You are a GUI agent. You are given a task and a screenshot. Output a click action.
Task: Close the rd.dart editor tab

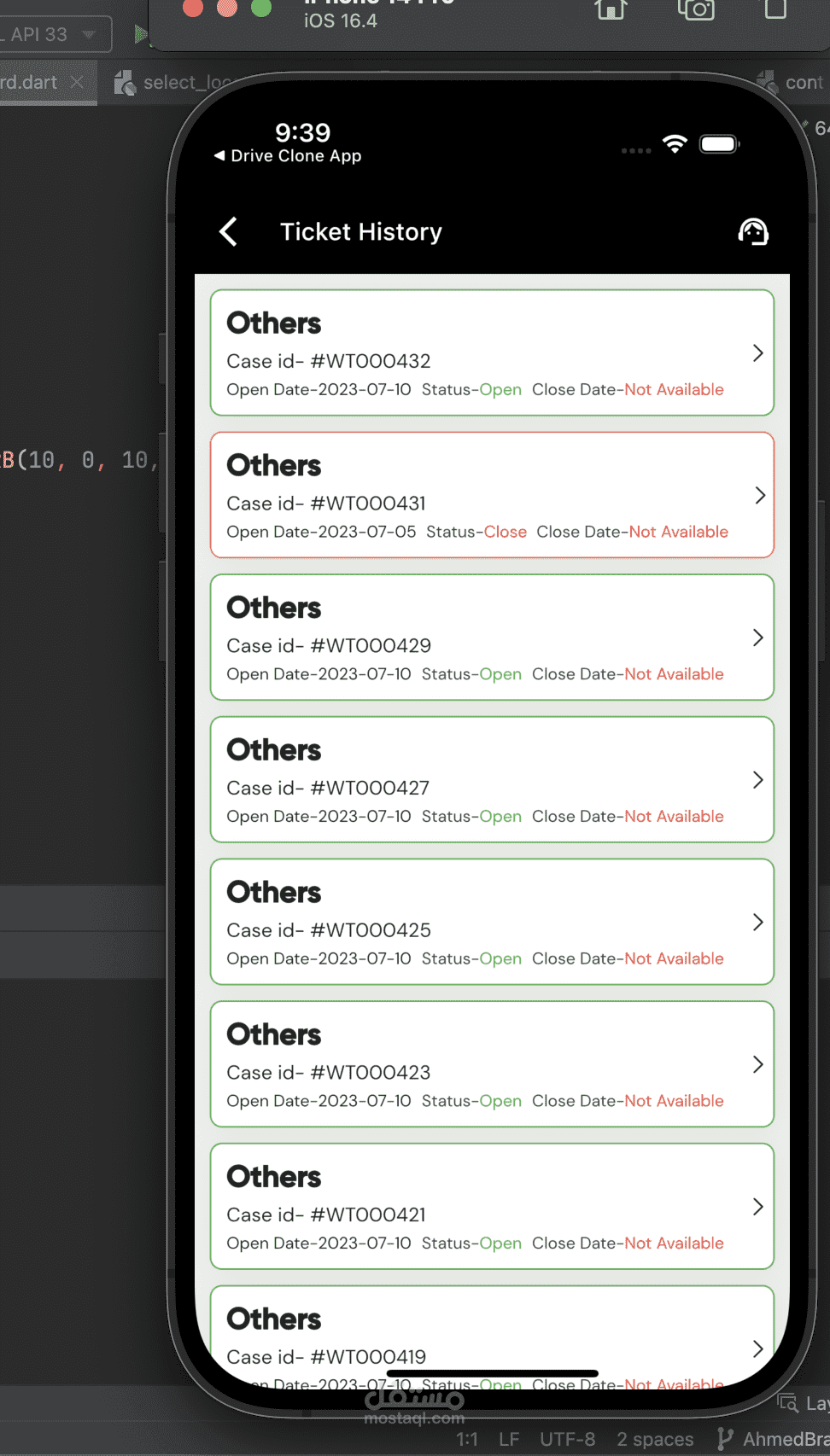[77, 82]
